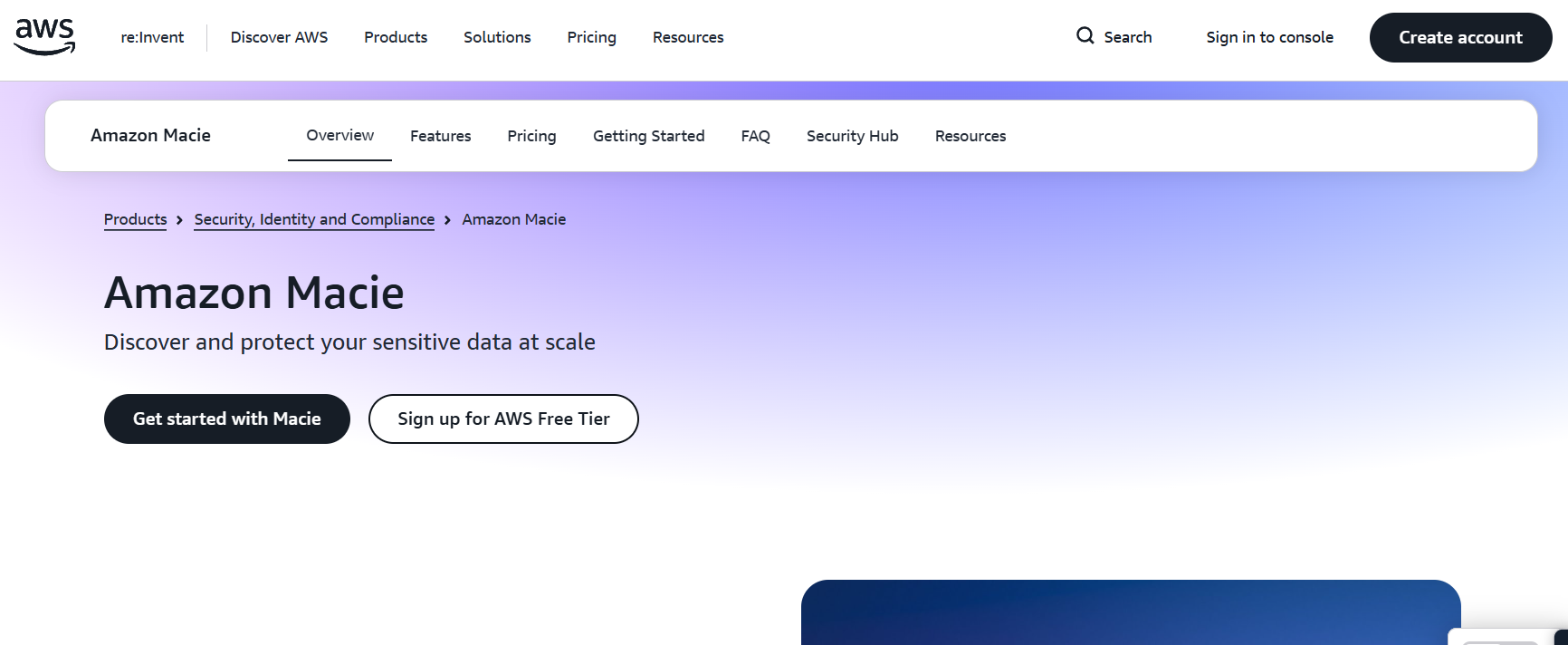Click the Amazon Macie page heading
This screenshot has height=645, width=1568.
click(254, 293)
